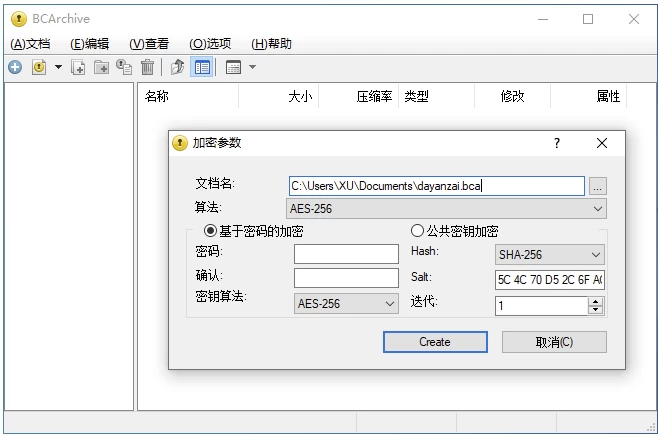Viewport: 660px width, 437px height.
Task: Toggle the folder tree panel view icon
Action: click(x=202, y=67)
